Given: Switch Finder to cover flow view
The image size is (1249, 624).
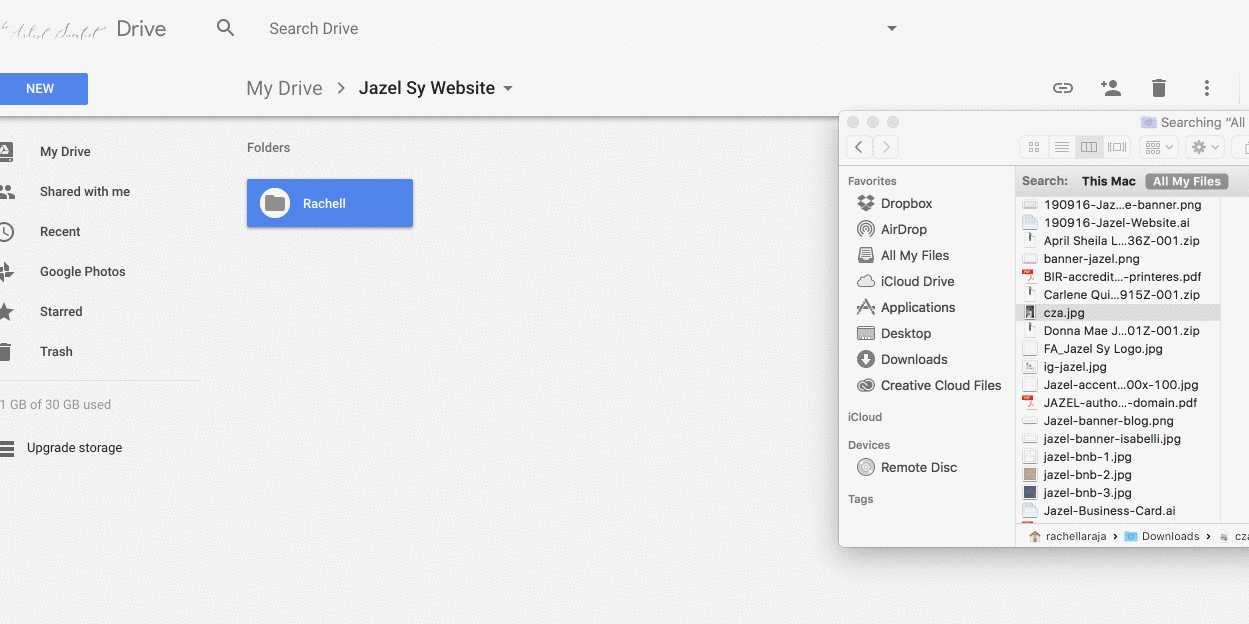Looking at the screenshot, I should click(x=1117, y=147).
